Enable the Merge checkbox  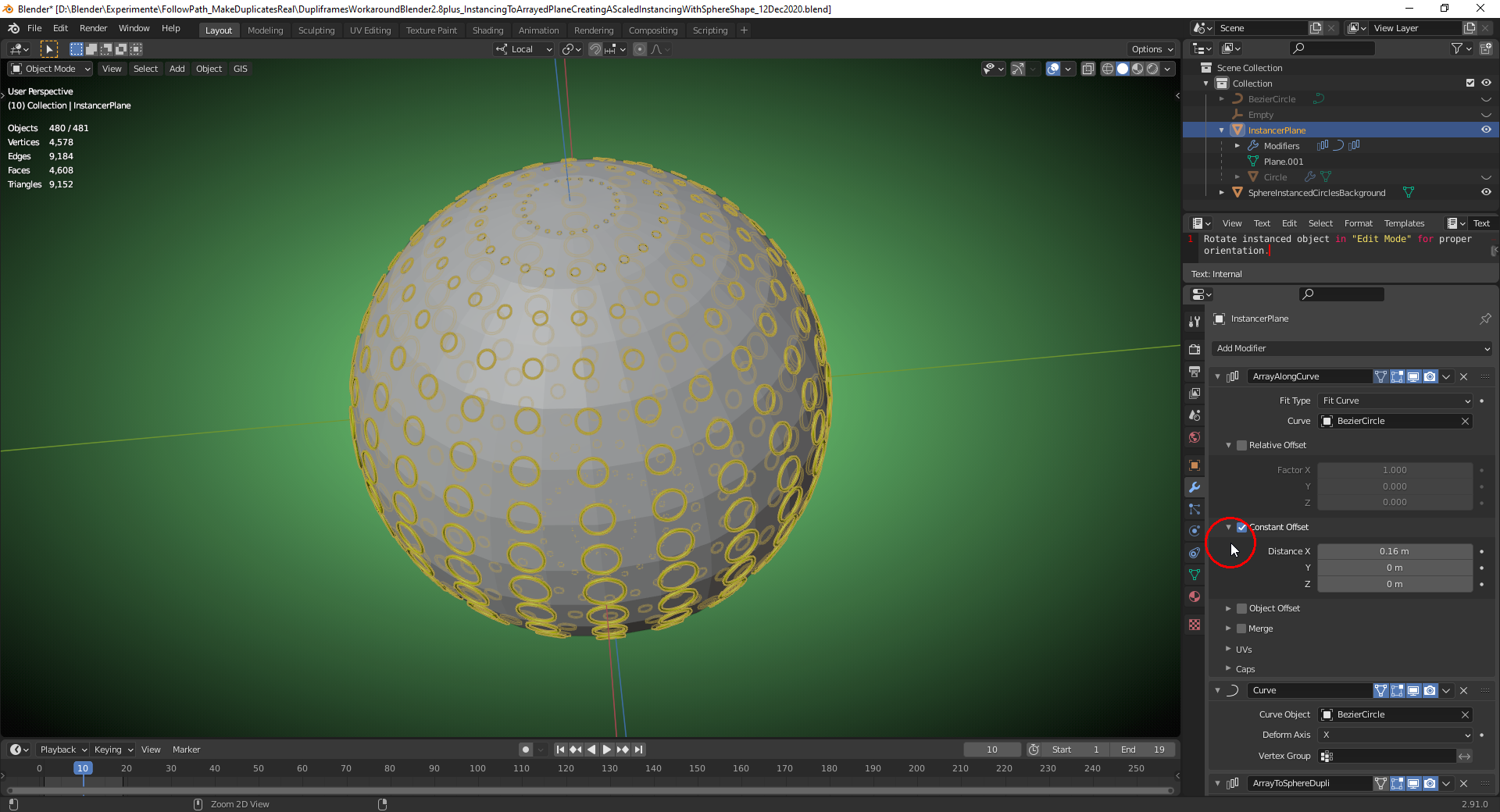tap(1241, 629)
